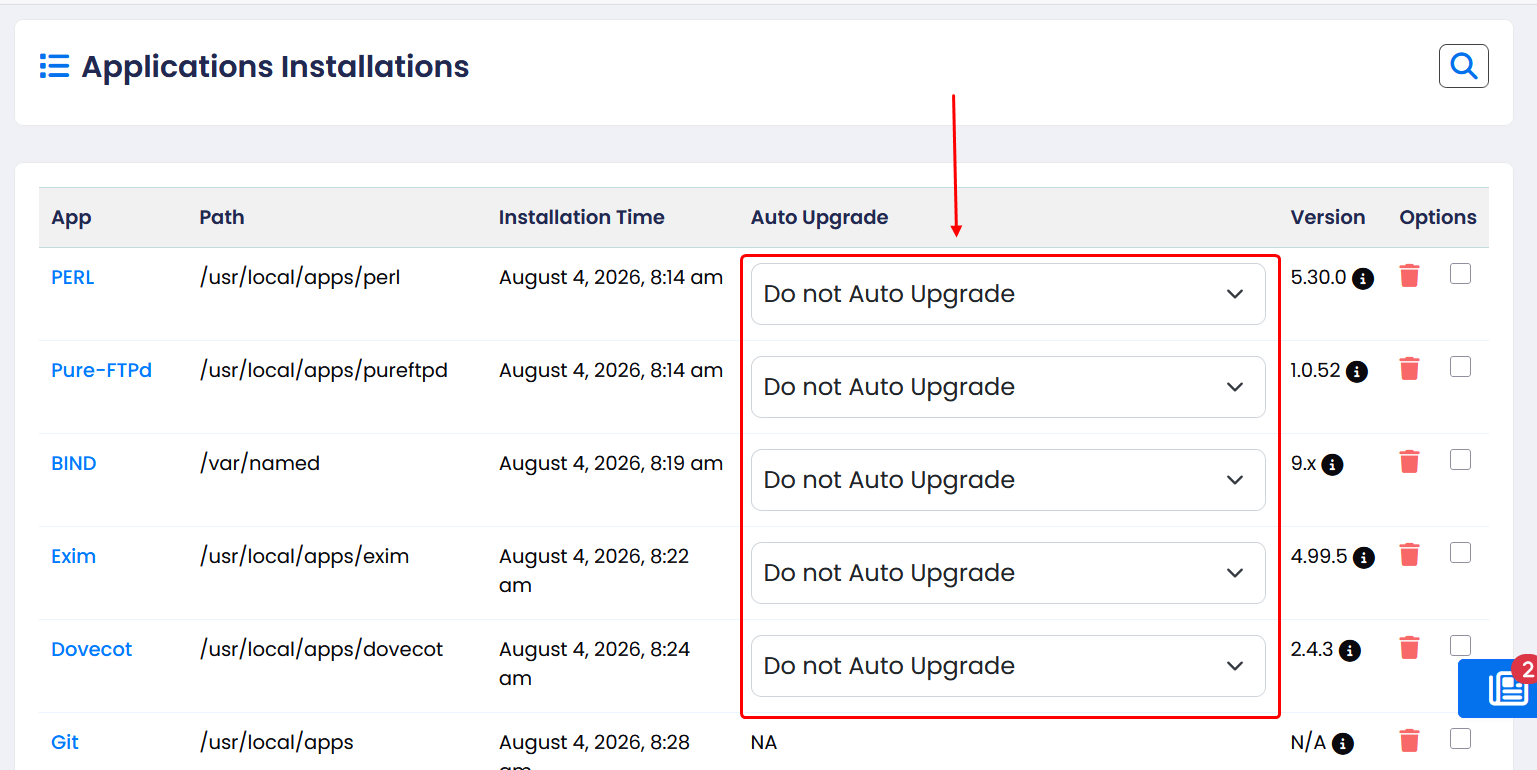Click the list icon beside Applications Installations
The image size is (1537, 770).
tap(54, 66)
